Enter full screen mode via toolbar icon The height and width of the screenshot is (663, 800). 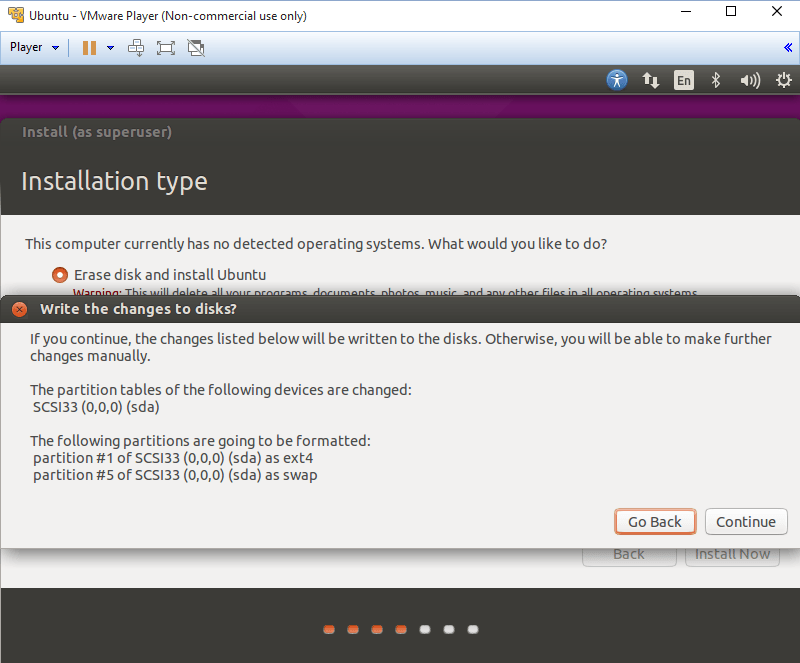point(166,47)
